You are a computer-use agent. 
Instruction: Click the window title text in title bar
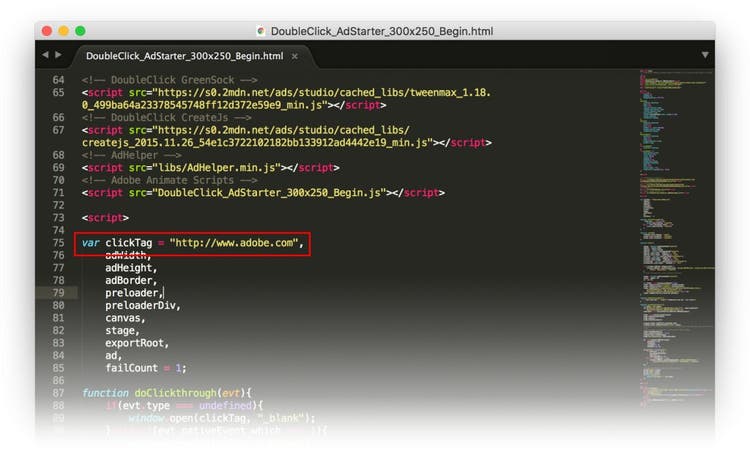pos(381,31)
